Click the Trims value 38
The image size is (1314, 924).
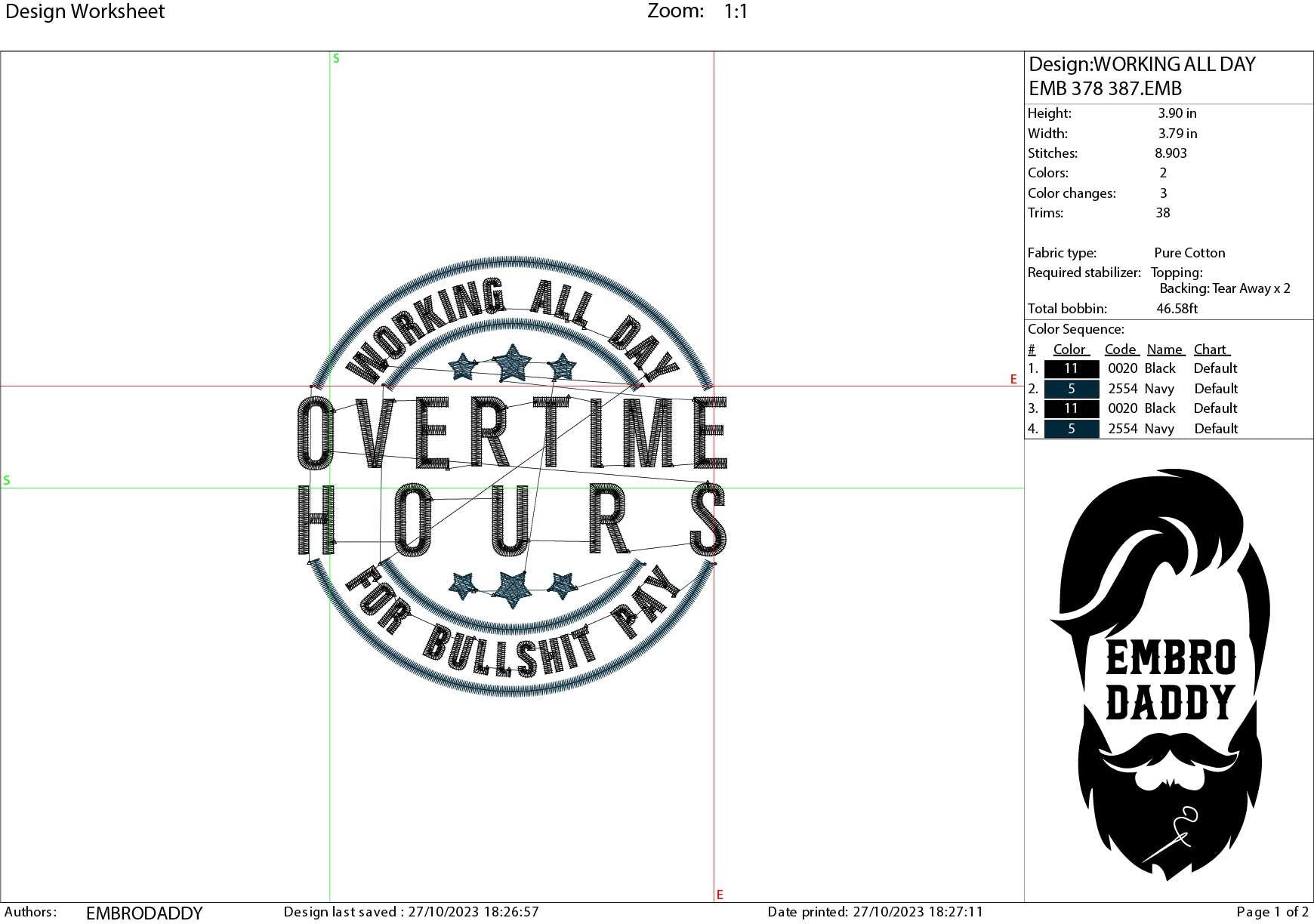[1163, 213]
